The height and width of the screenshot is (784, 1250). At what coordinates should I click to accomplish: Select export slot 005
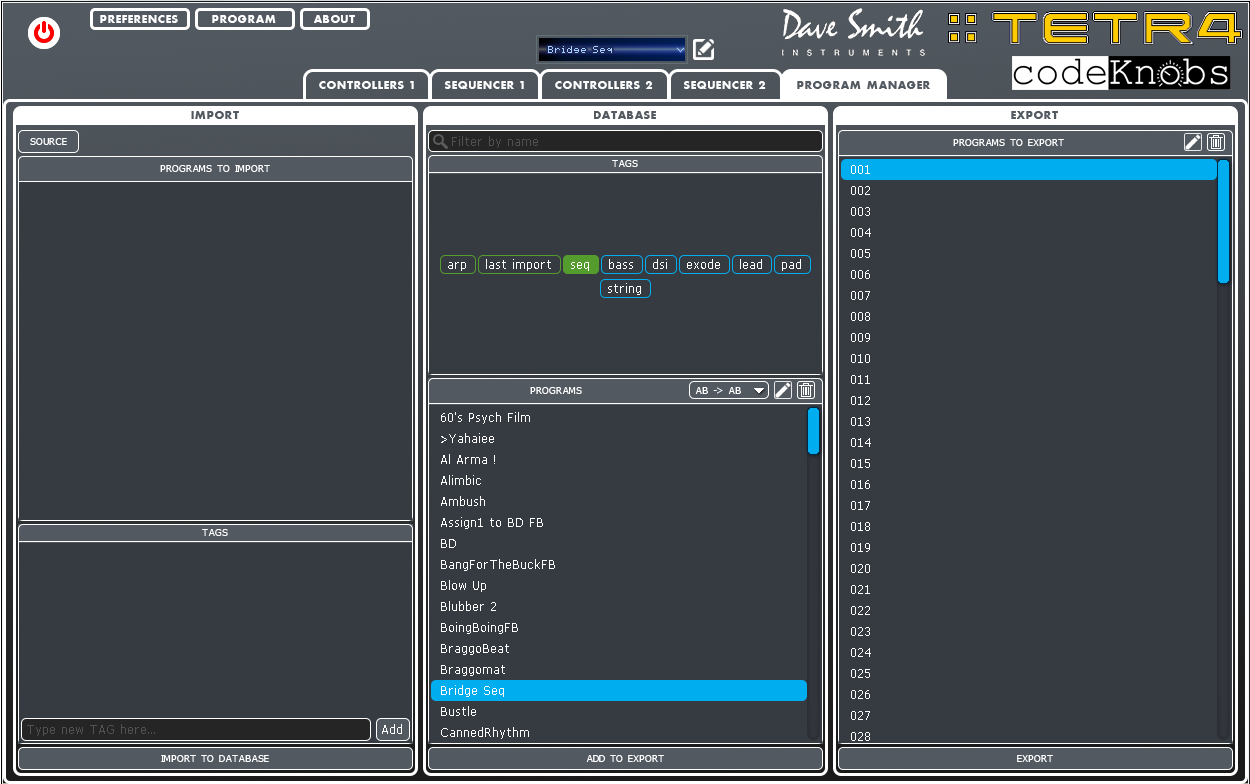[x=1029, y=254]
